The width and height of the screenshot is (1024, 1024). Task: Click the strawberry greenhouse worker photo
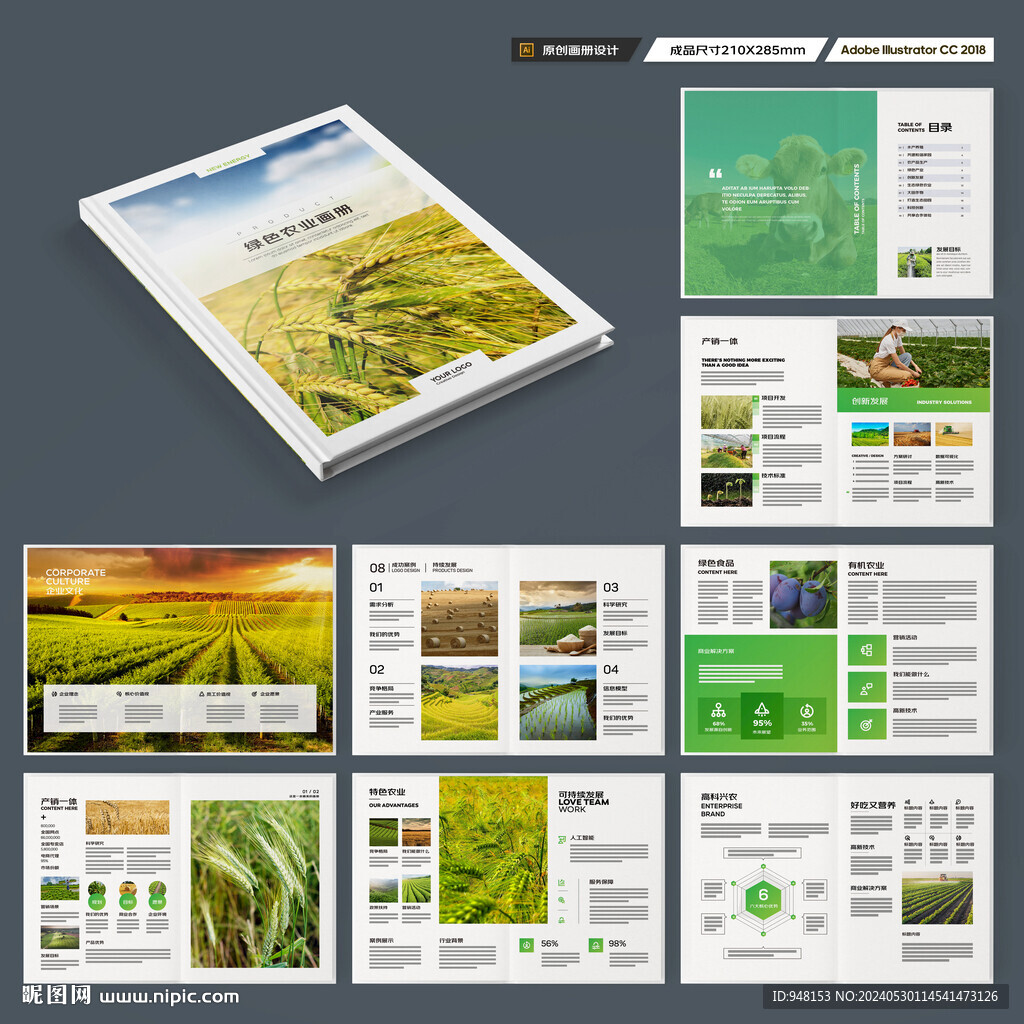(x=913, y=353)
